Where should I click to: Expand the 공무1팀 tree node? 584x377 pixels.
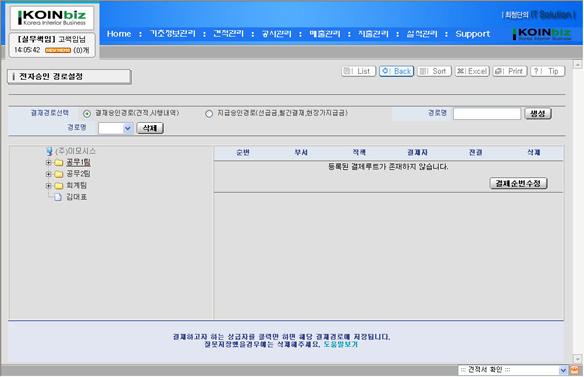coord(48,162)
